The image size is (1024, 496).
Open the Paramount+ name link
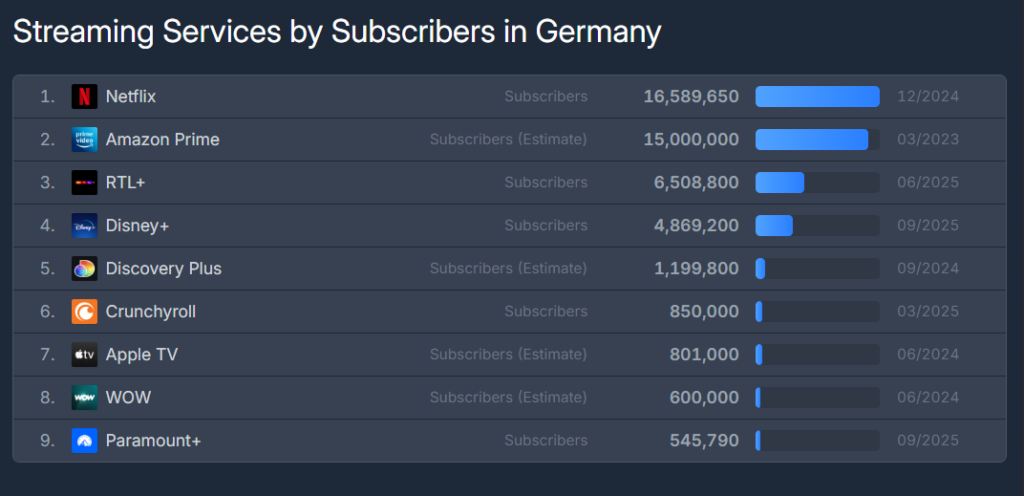153,441
